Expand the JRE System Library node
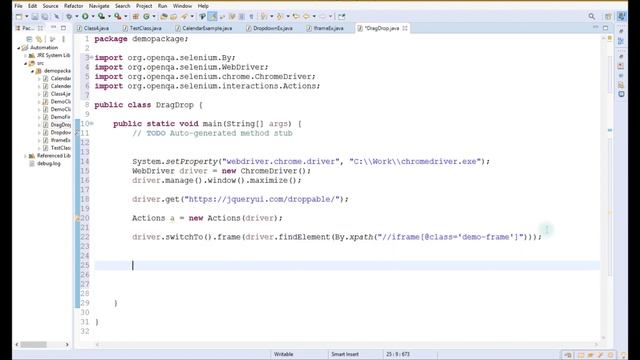Screen dimensions: 640x360 [x=25, y=56]
